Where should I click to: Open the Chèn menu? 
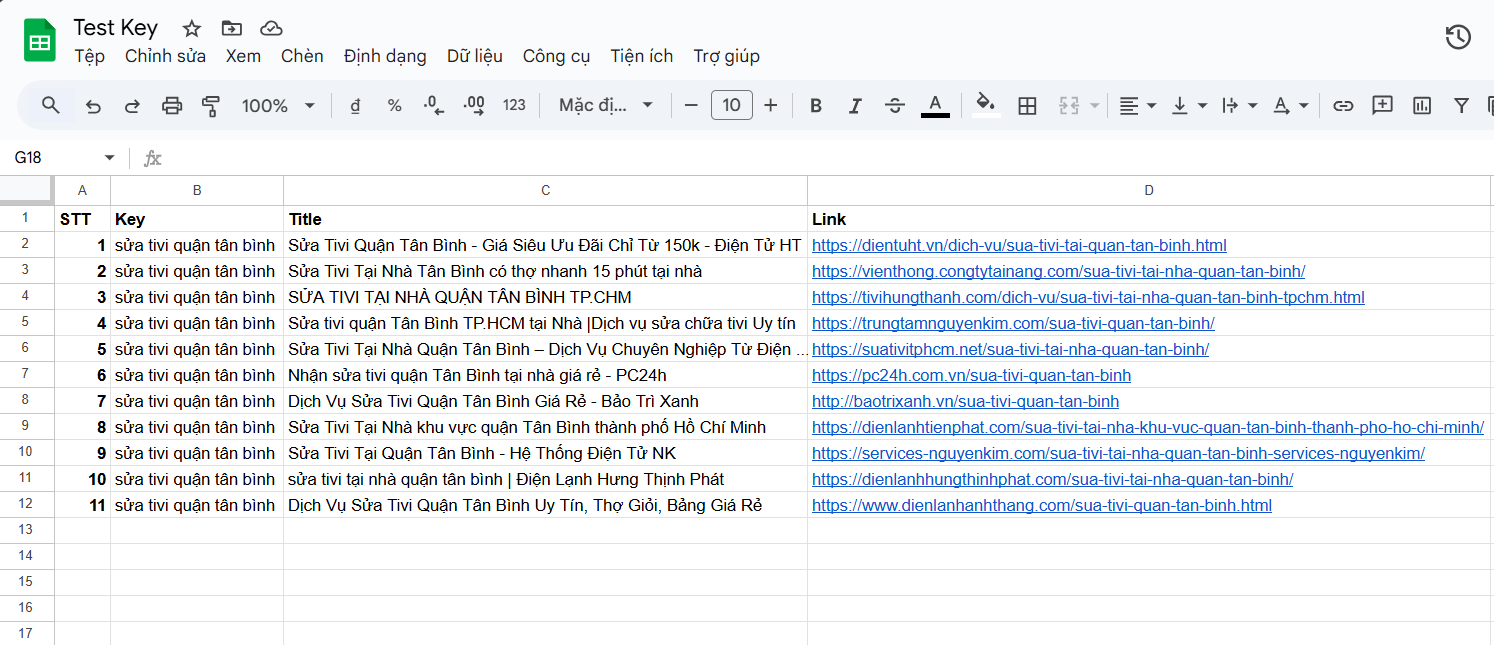pos(302,56)
